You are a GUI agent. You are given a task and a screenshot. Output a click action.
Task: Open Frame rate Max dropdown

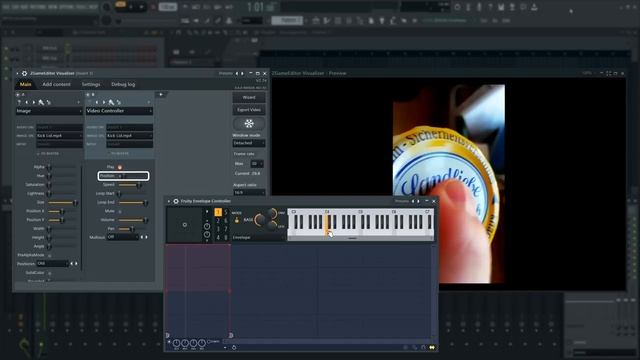pos(257,164)
